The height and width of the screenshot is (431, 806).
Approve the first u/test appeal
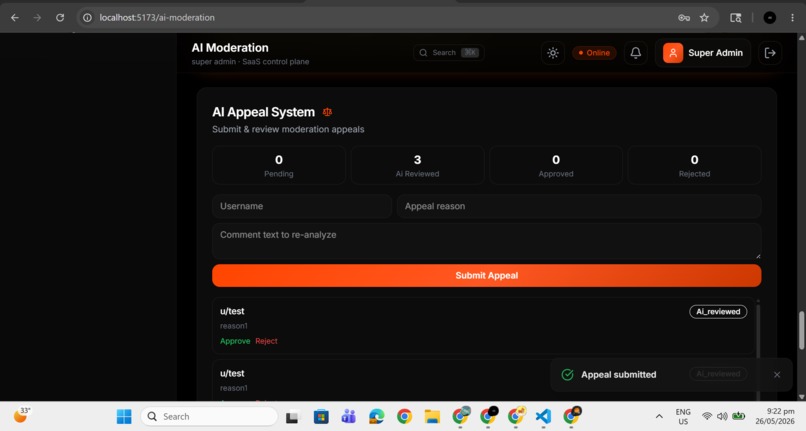tap(235, 341)
